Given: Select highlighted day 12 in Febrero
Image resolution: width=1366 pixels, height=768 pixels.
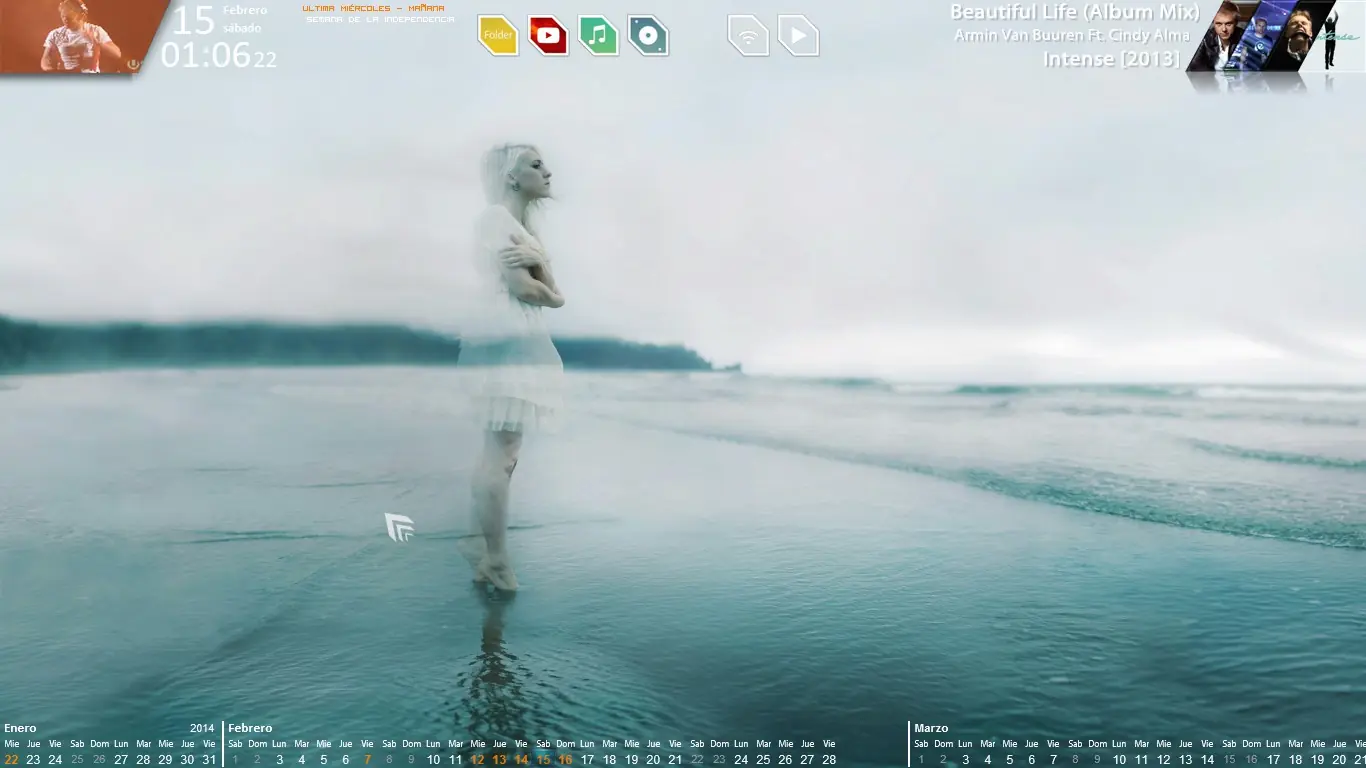Looking at the screenshot, I should click(x=477, y=760).
